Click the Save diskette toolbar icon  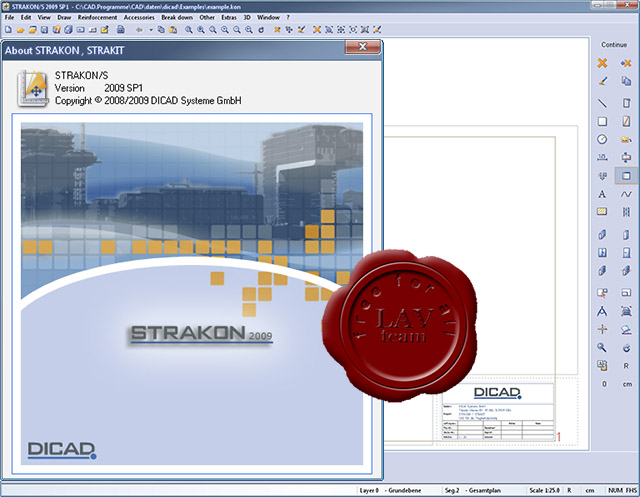(44, 29)
